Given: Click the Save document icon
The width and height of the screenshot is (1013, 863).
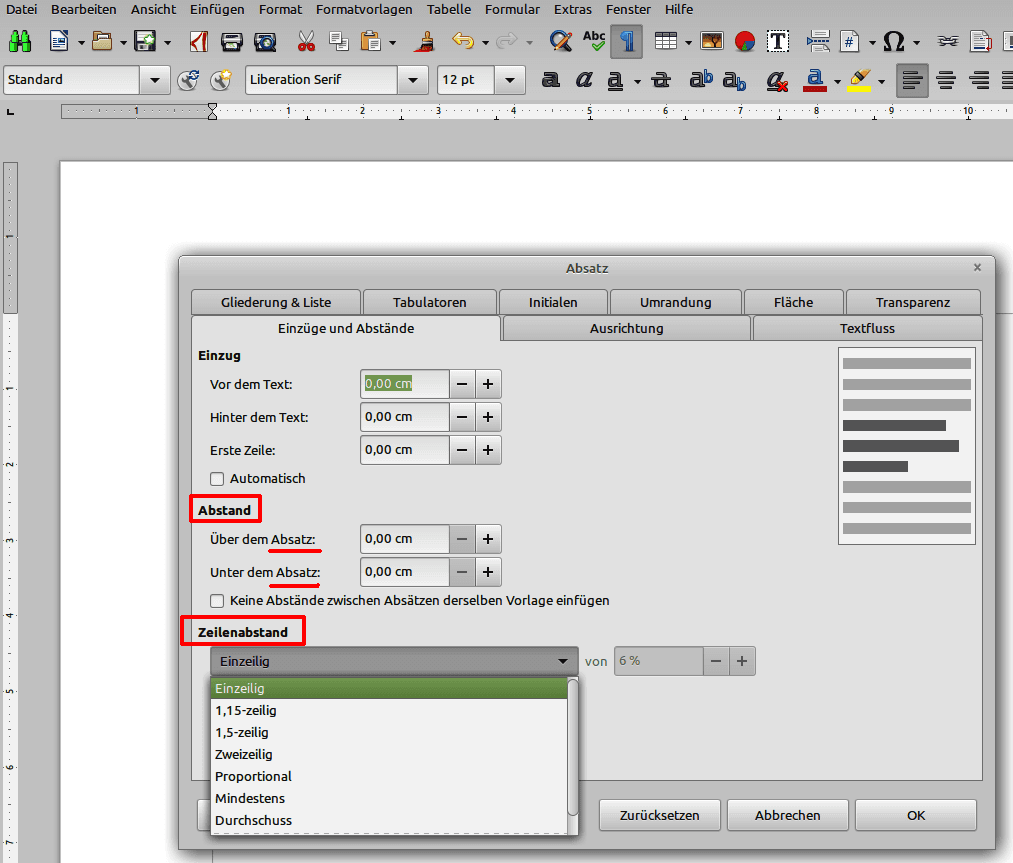Looking at the screenshot, I should coord(145,42).
